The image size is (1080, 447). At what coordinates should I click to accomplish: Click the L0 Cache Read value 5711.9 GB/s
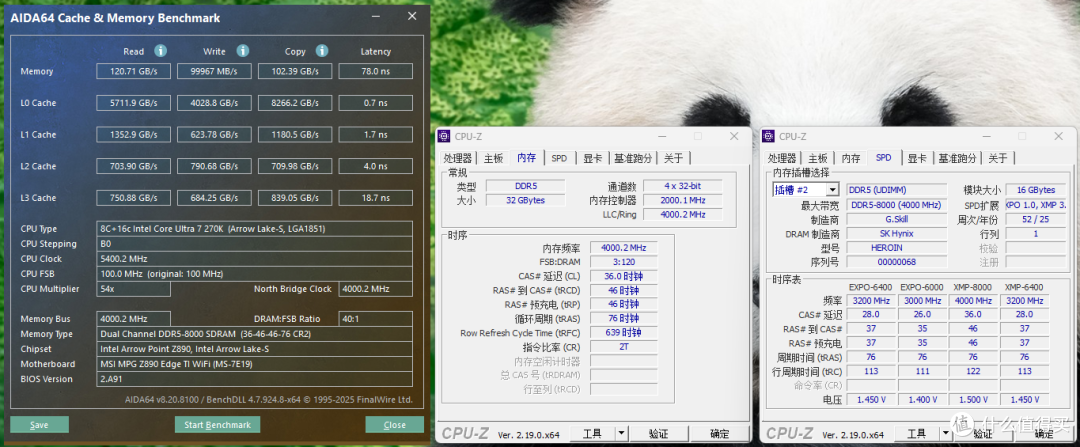pos(134,103)
